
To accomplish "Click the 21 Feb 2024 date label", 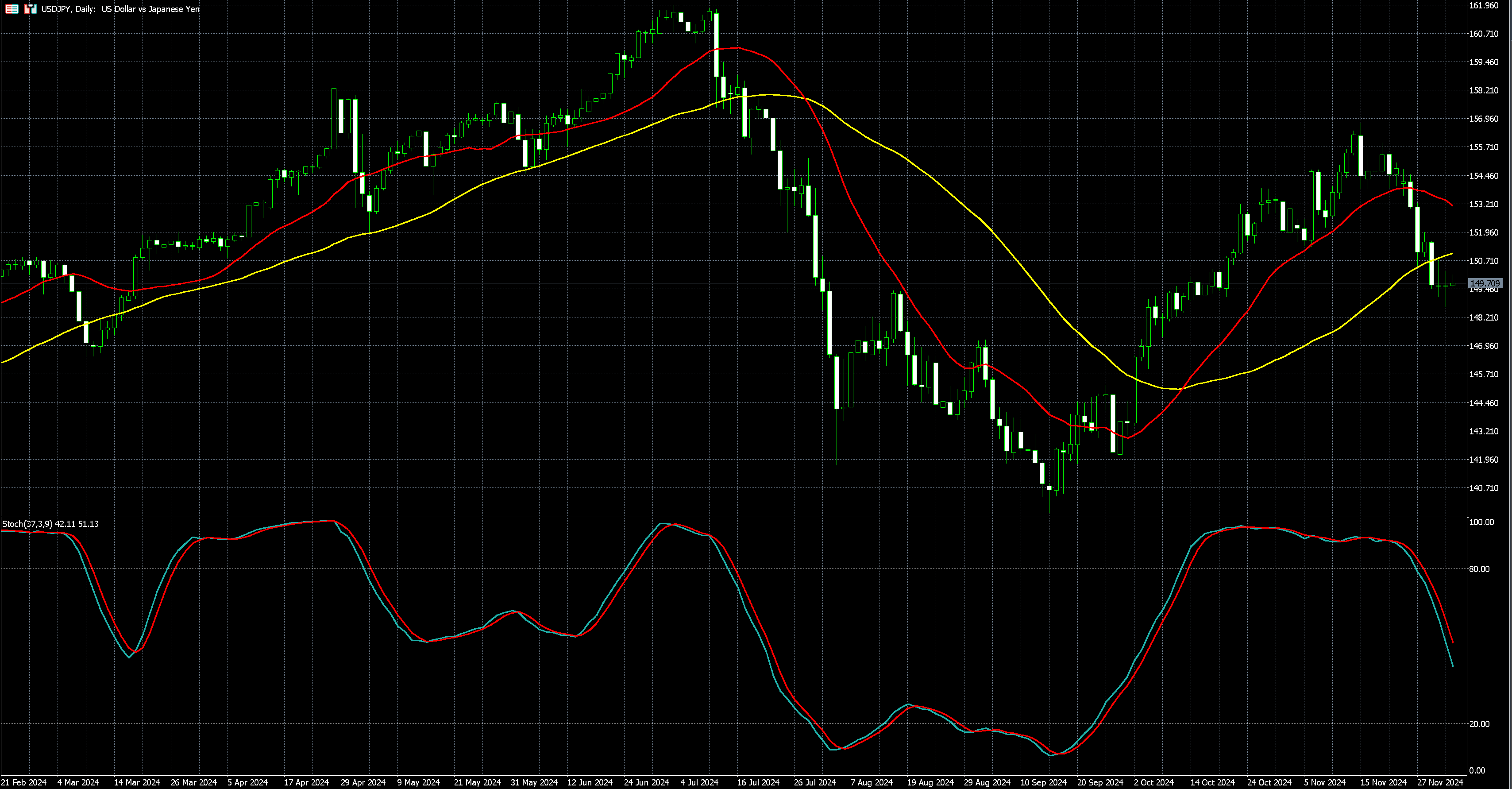I will pos(24,782).
